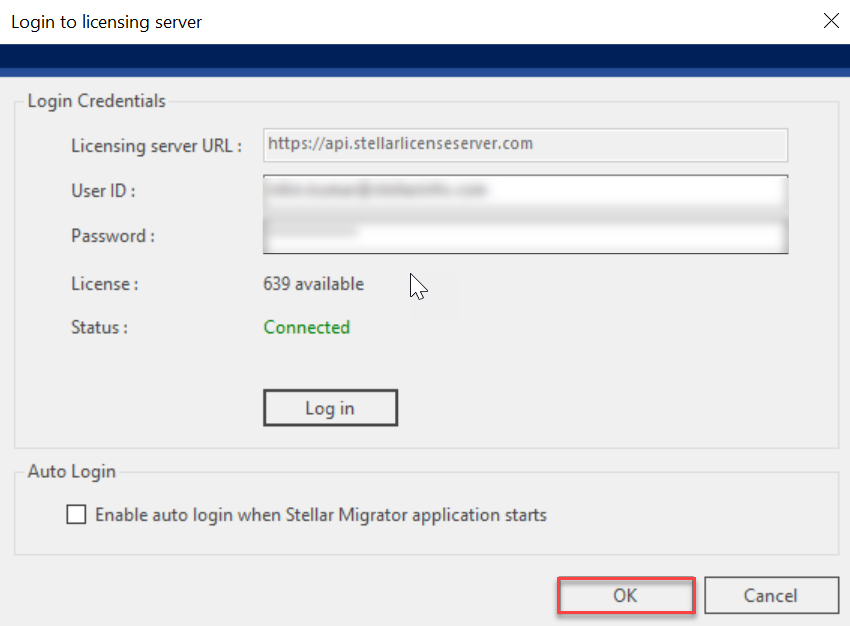Click the 'License :' label
The height and width of the screenshot is (626, 850).
105,284
